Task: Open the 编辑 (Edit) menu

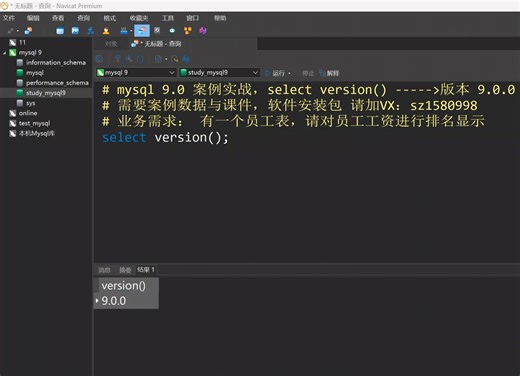Action: (x=33, y=18)
